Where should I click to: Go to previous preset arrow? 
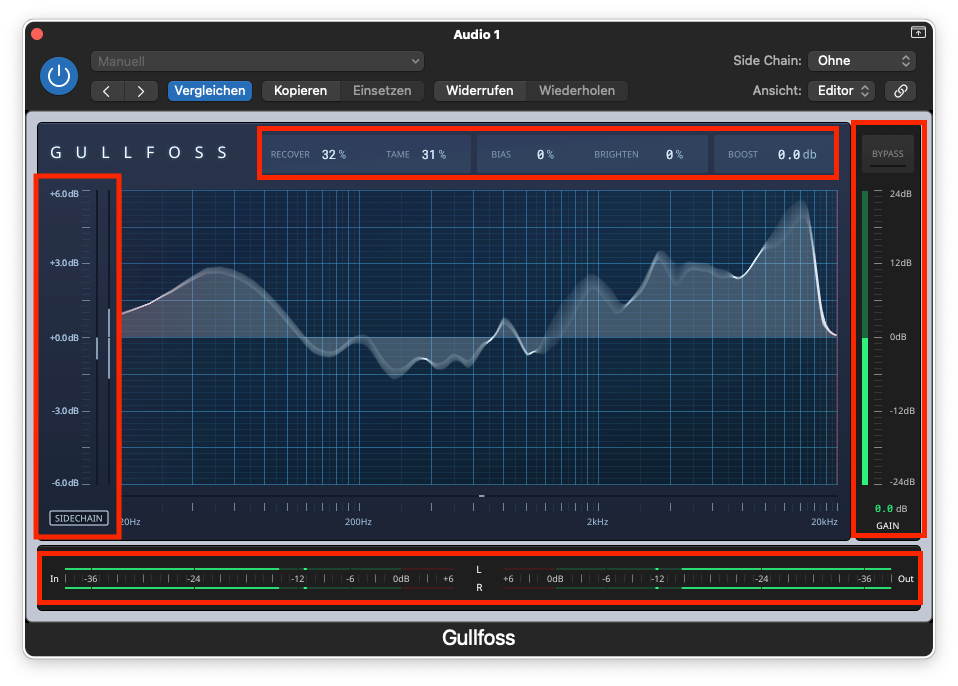108,91
